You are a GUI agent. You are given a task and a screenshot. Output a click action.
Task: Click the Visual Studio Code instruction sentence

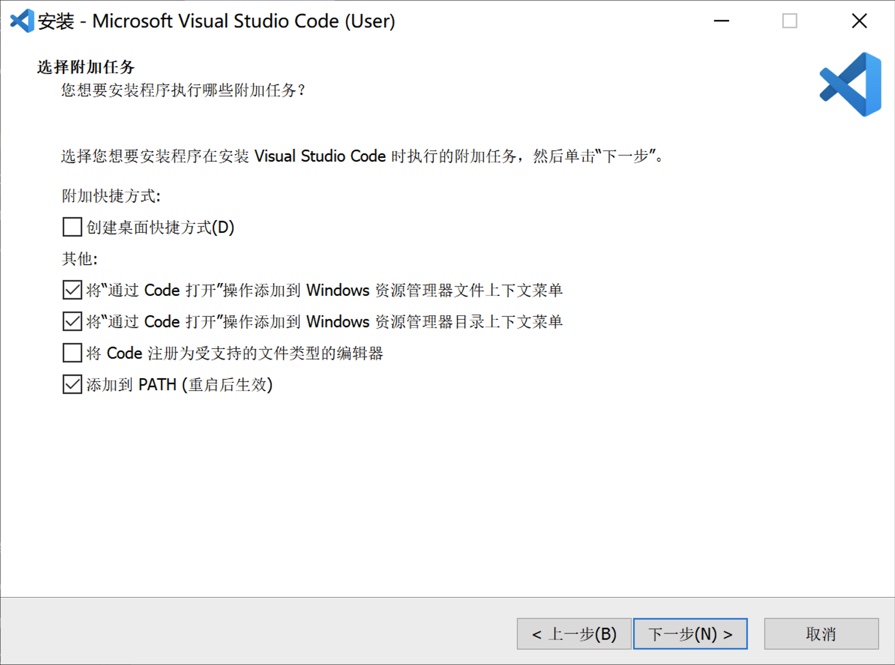(362, 156)
